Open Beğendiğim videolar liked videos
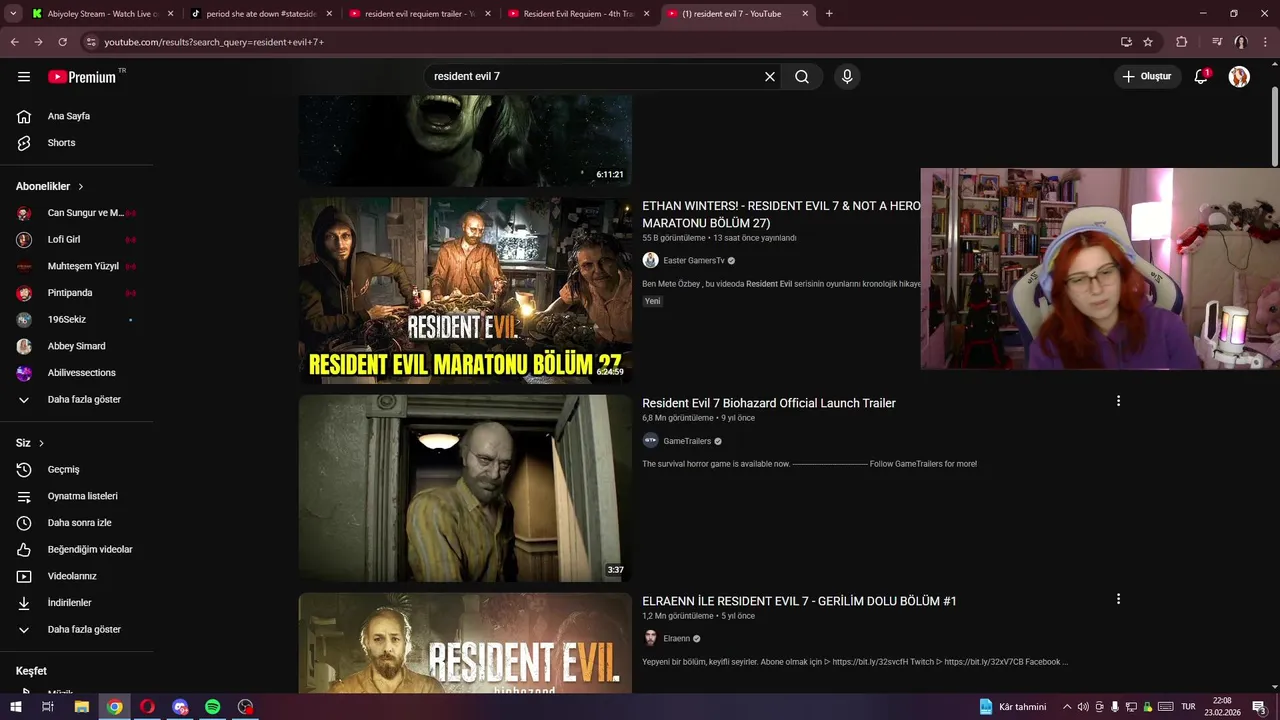 pos(76,550)
